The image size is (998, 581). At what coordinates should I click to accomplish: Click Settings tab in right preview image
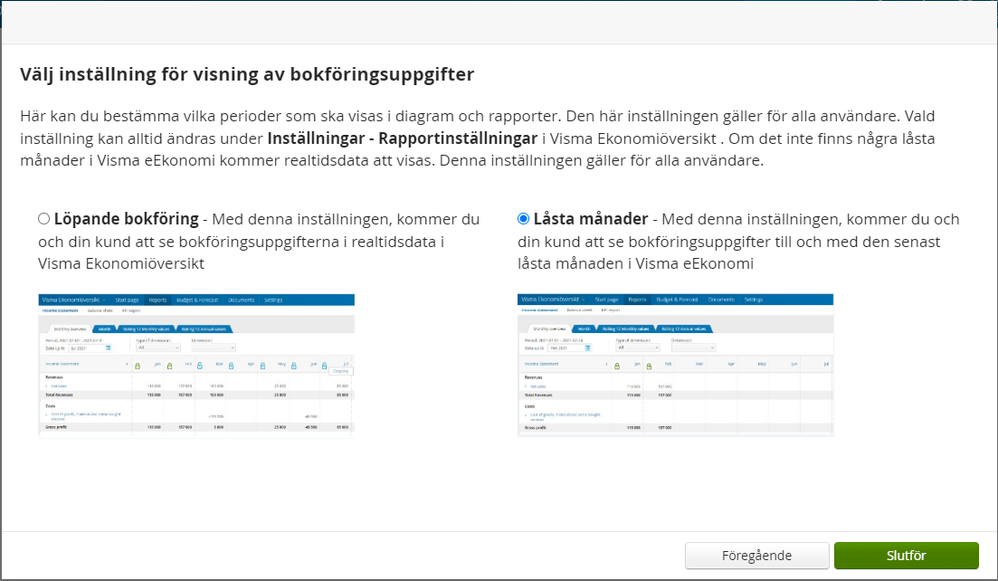click(x=753, y=300)
